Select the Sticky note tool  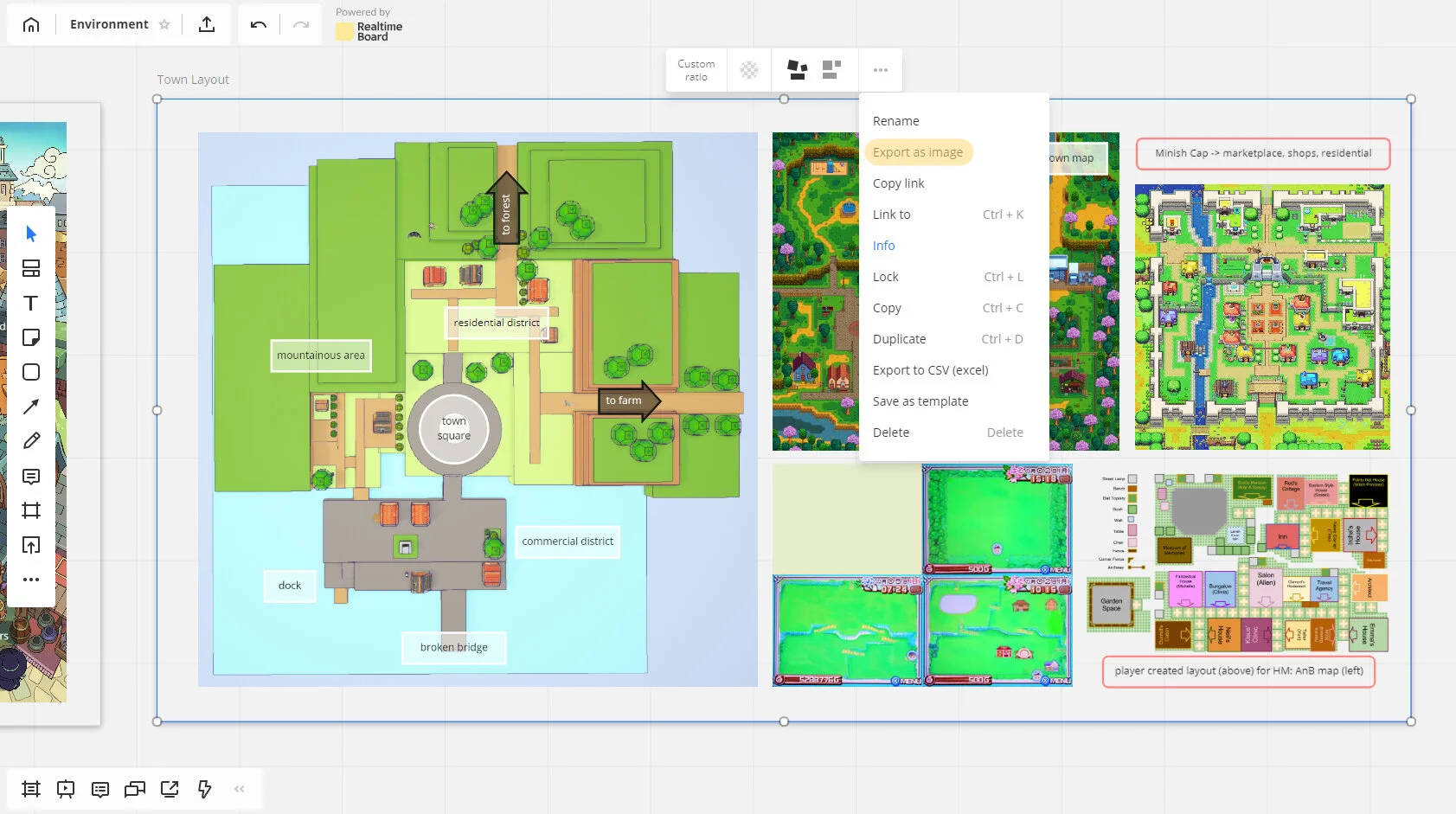click(31, 337)
